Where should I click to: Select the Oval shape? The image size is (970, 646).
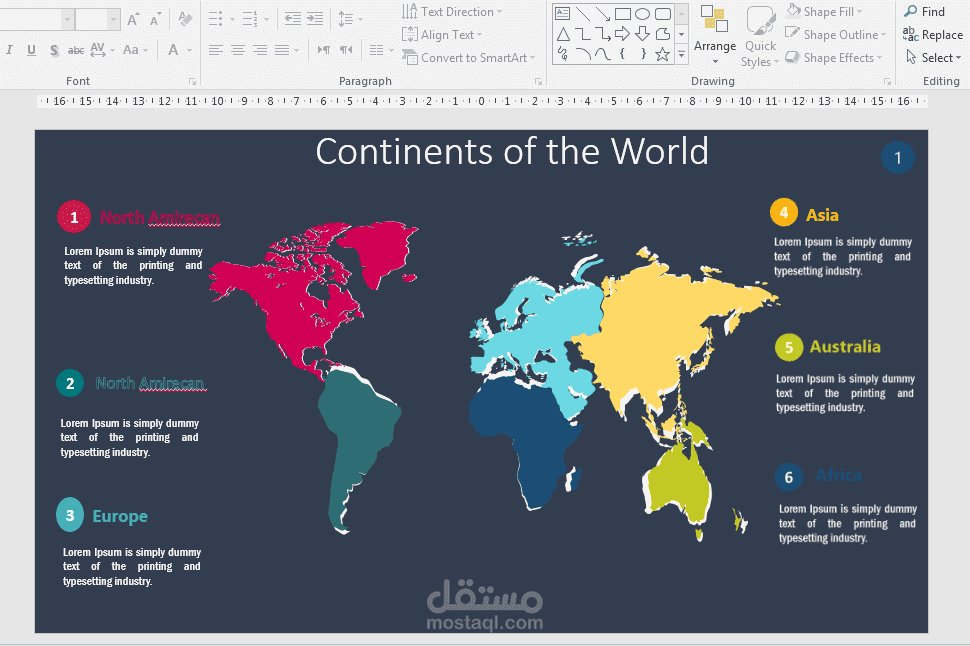[643, 13]
